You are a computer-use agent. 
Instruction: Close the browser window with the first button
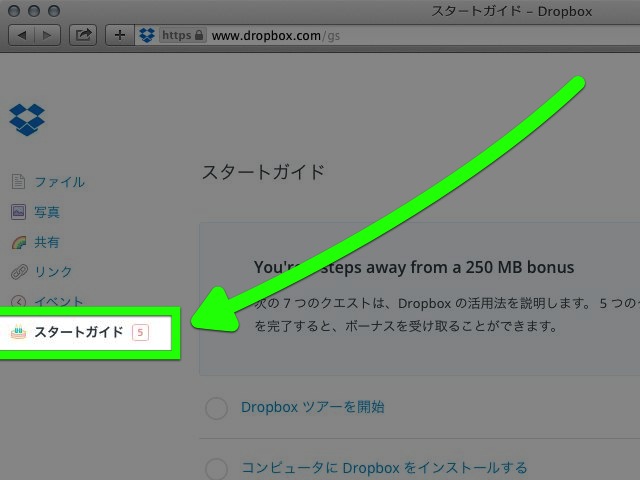(x=14, y=11)
